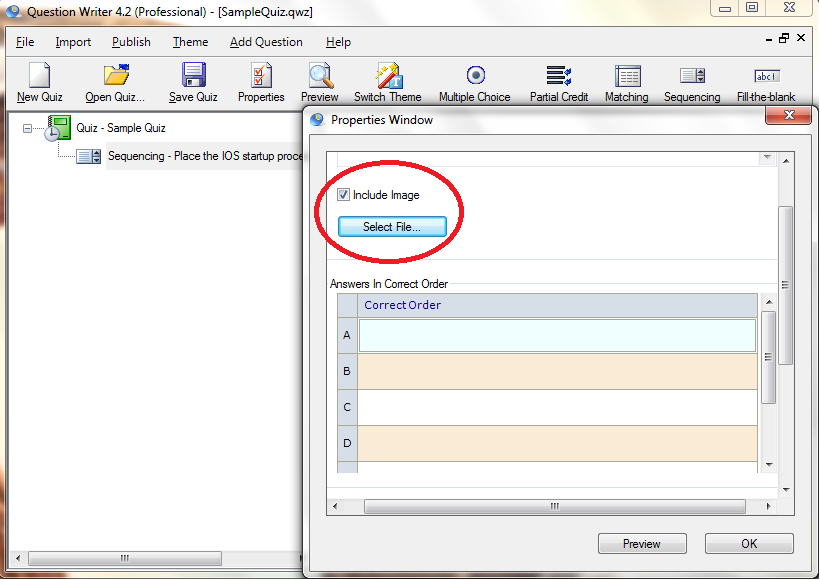The width and height of the screenshot is (820, 580).
Task: Click the Sequencing question icon in tree
Action: (88, 156)
